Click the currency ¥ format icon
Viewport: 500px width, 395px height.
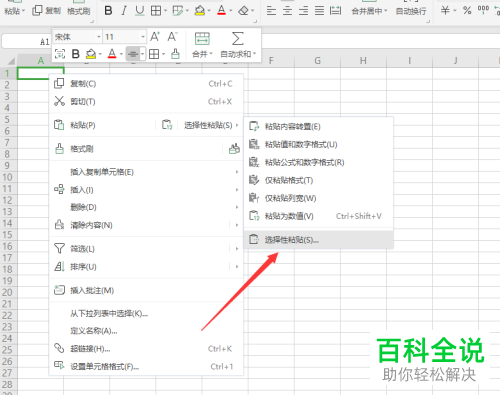[445, 11]
